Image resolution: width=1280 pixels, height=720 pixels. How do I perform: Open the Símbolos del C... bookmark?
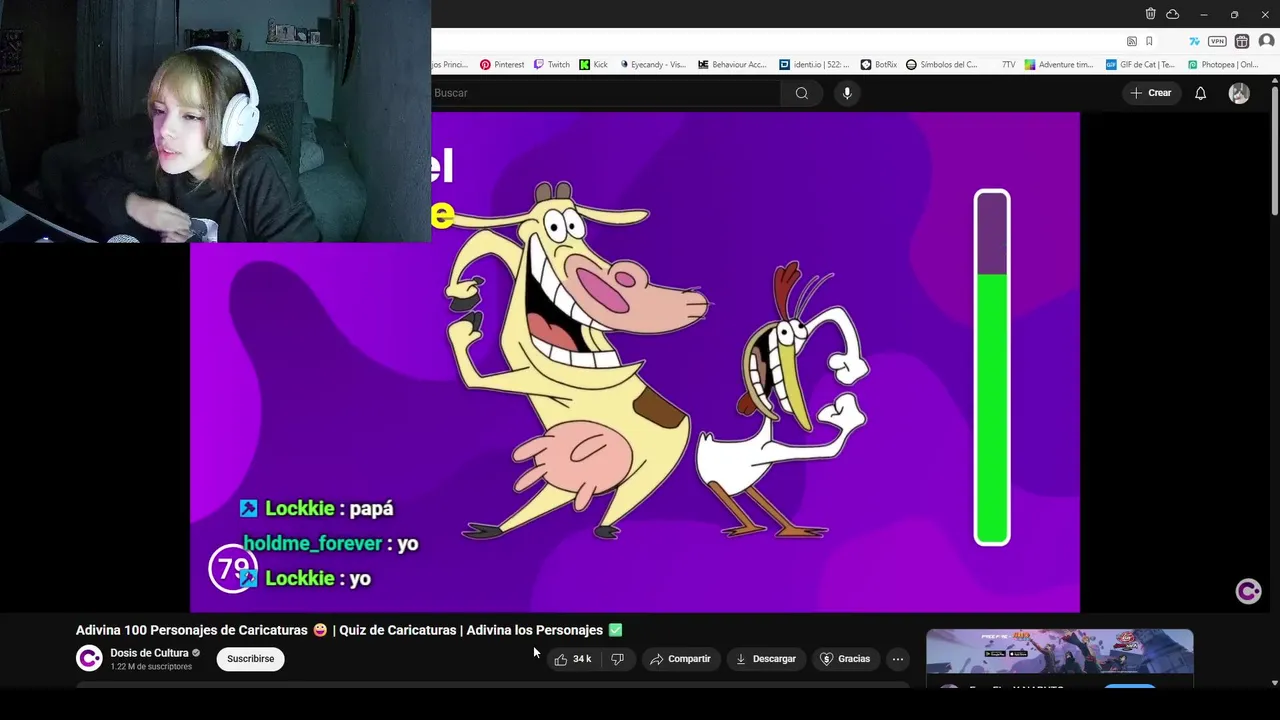(942, 64)
